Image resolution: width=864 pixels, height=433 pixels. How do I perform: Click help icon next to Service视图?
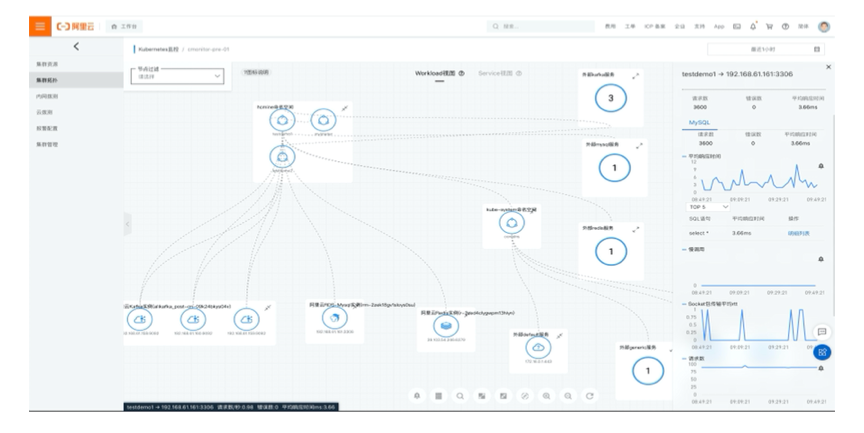(519, 73)
